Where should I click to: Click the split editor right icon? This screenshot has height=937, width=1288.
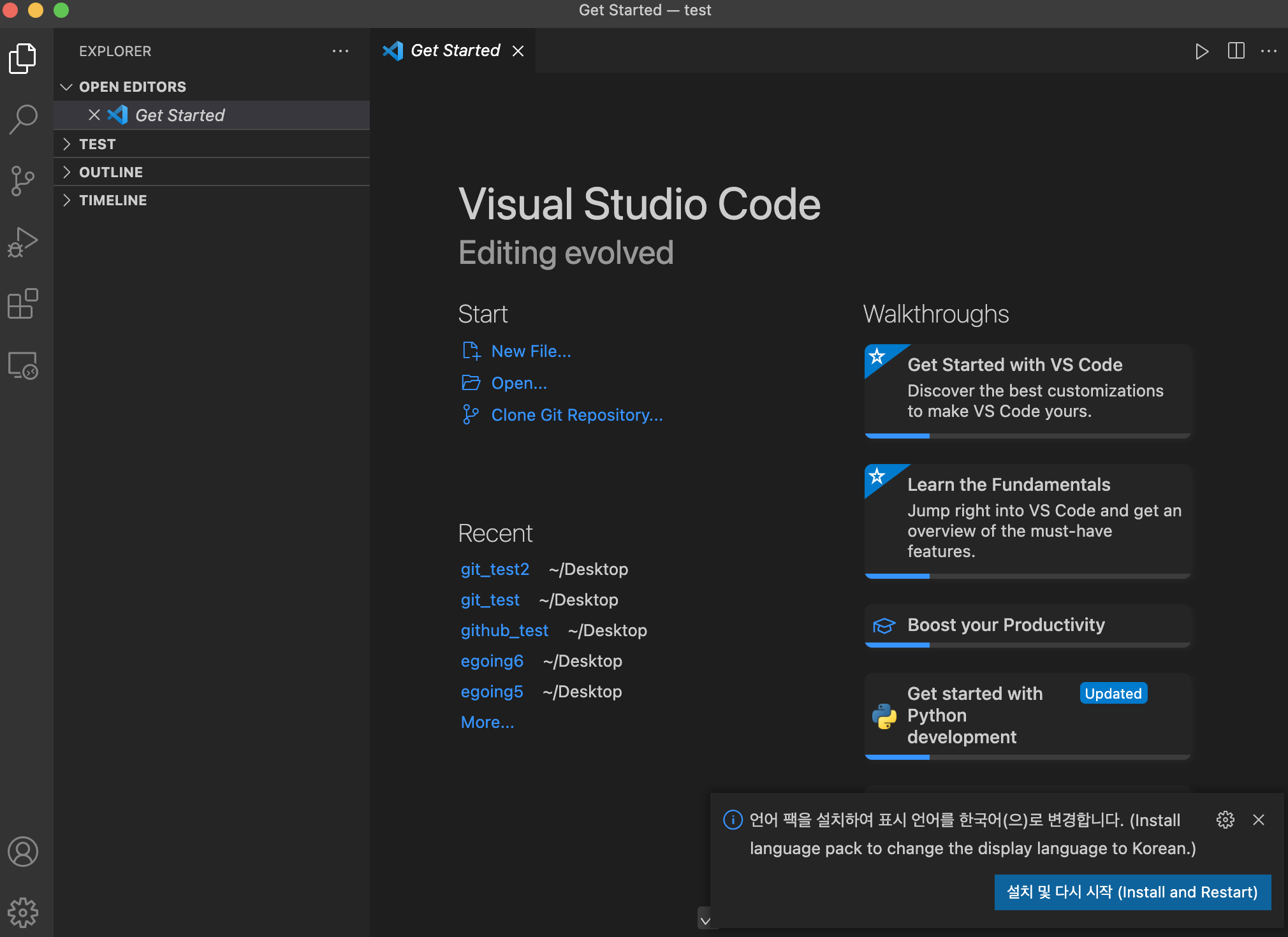[1236, 51]
